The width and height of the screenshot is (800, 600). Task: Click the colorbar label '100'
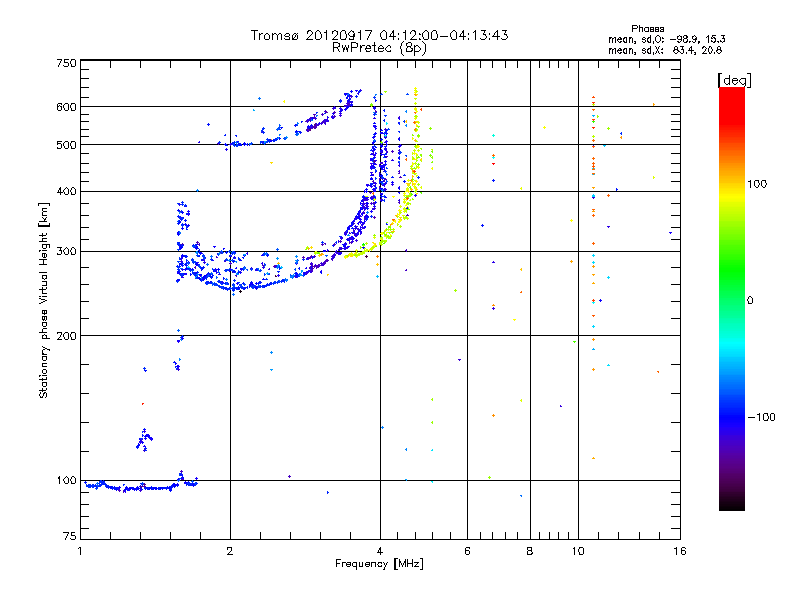tap(757, 184)
